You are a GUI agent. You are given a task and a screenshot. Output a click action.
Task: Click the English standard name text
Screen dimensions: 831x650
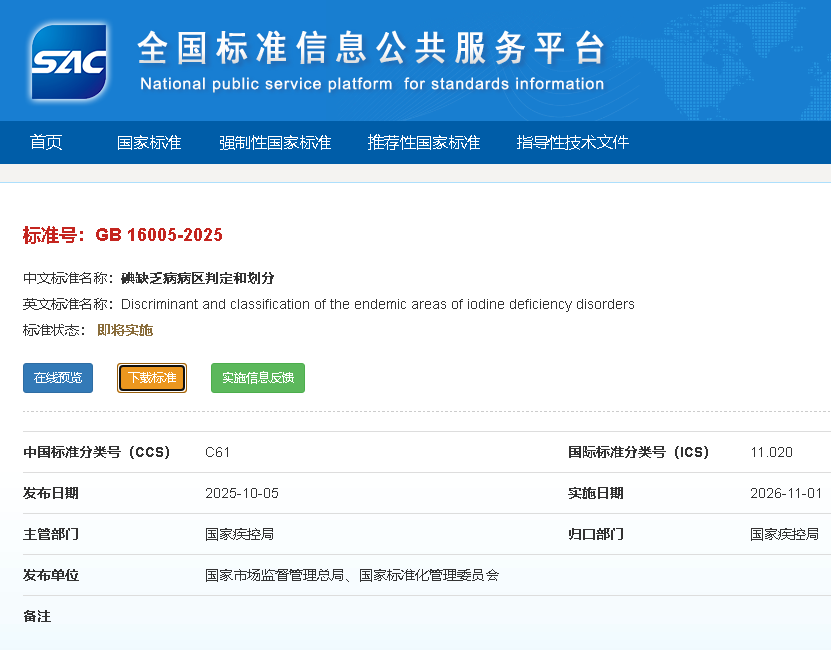[x=378, y=304]
